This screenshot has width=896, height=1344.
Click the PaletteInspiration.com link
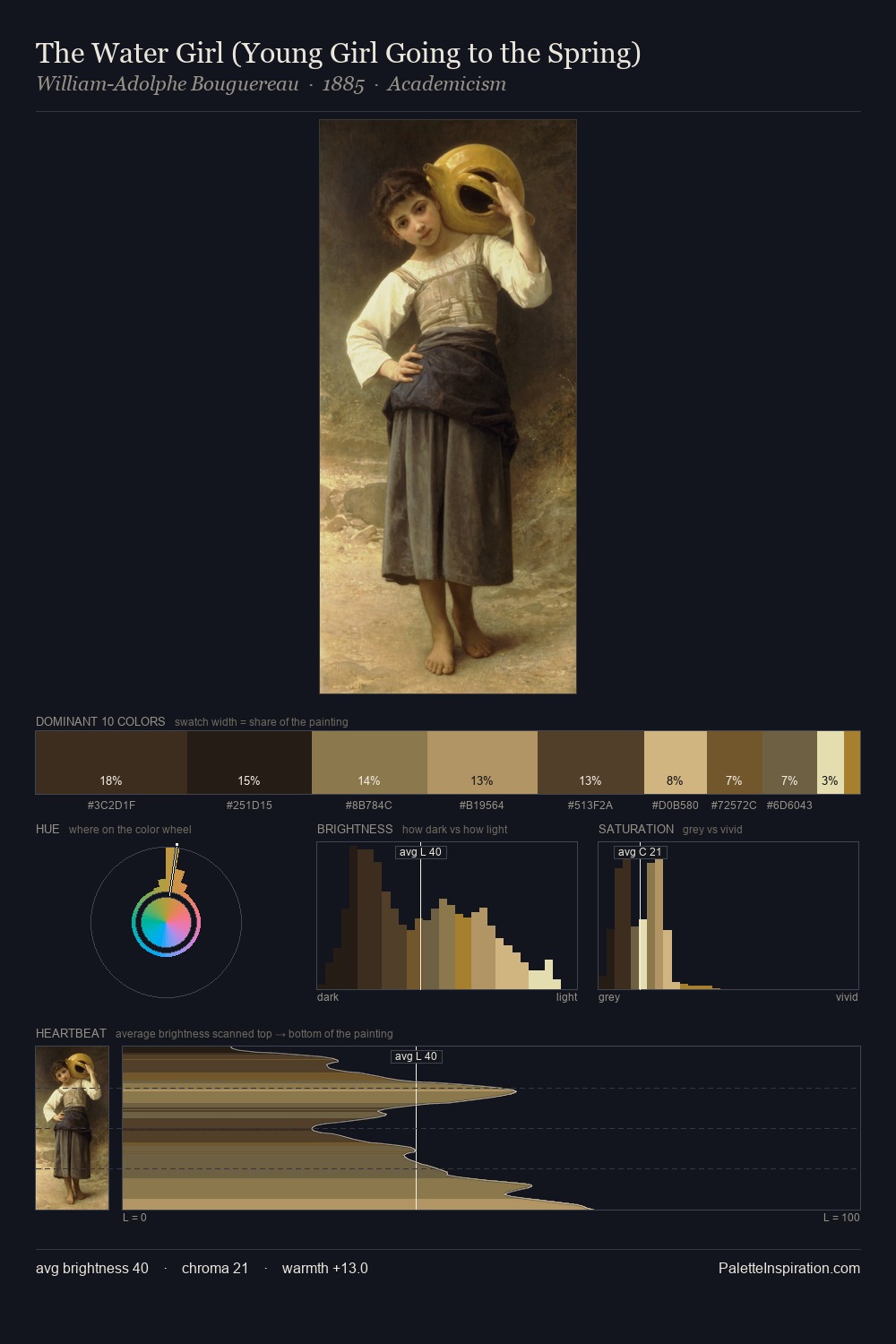click(x=789, y=1268)
